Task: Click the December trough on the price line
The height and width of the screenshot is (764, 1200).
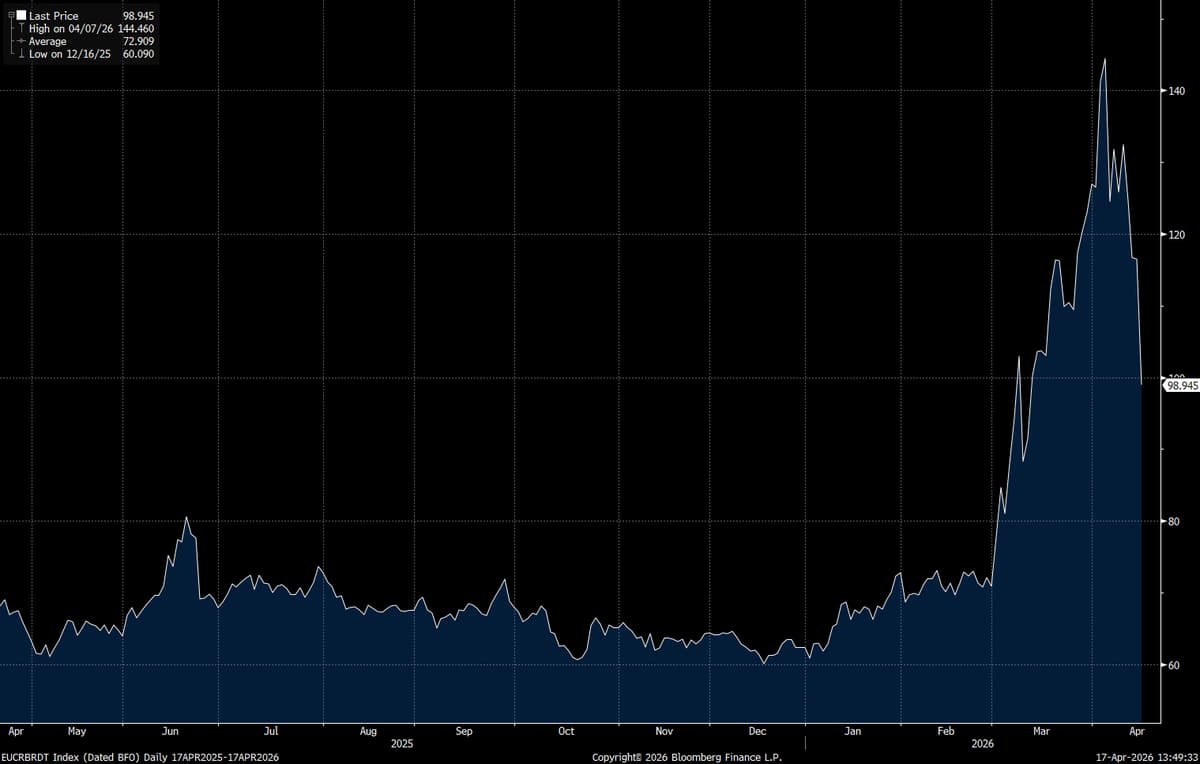Action: click(x=765, y=661)
